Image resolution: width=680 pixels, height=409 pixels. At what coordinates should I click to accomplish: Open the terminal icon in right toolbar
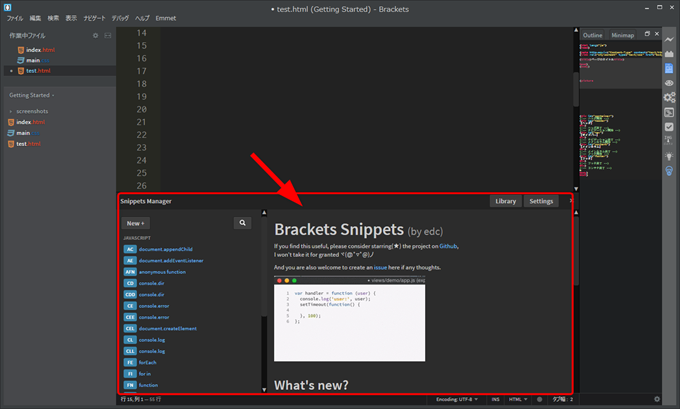tap(669, 112)
